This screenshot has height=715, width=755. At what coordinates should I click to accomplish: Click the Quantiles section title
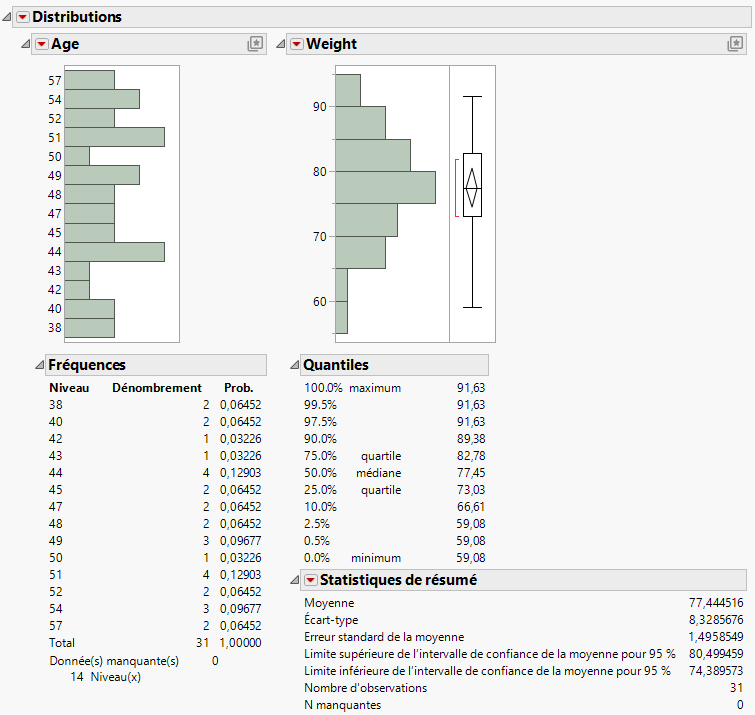point(336,365)
